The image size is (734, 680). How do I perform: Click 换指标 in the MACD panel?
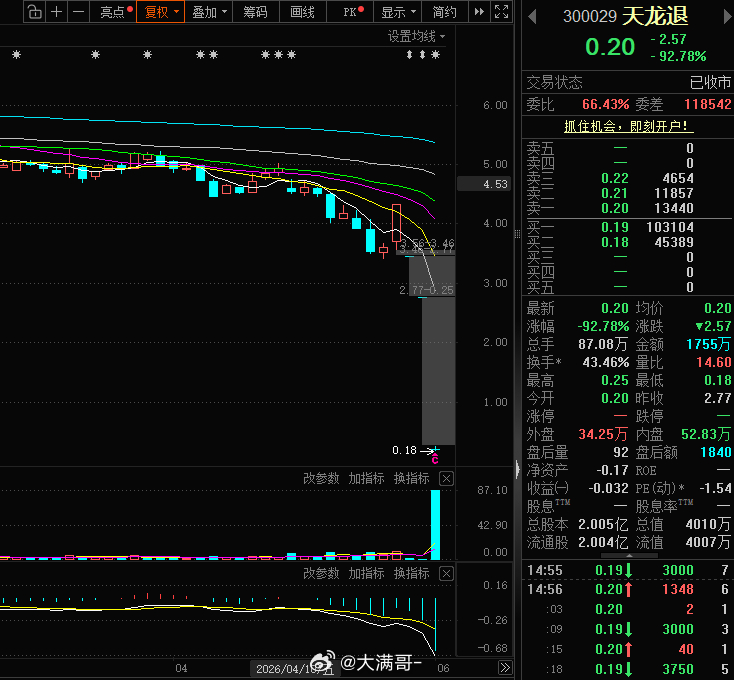click(411, 573)
